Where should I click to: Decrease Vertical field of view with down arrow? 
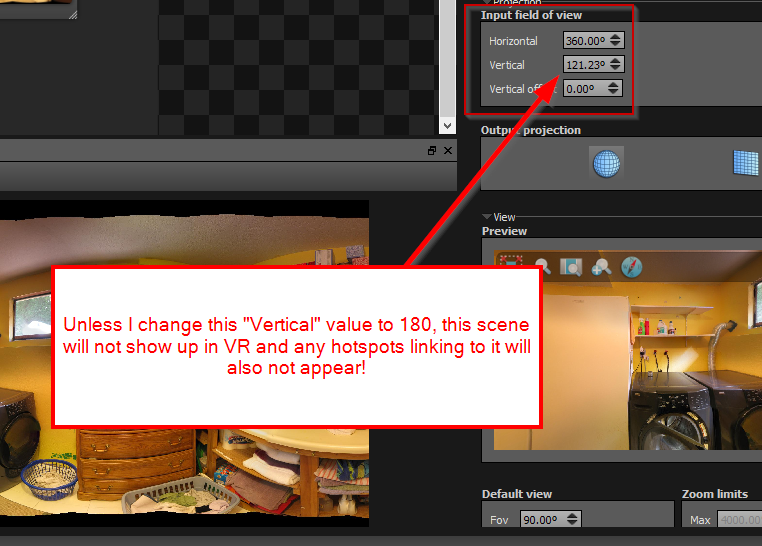pos(616,68)
